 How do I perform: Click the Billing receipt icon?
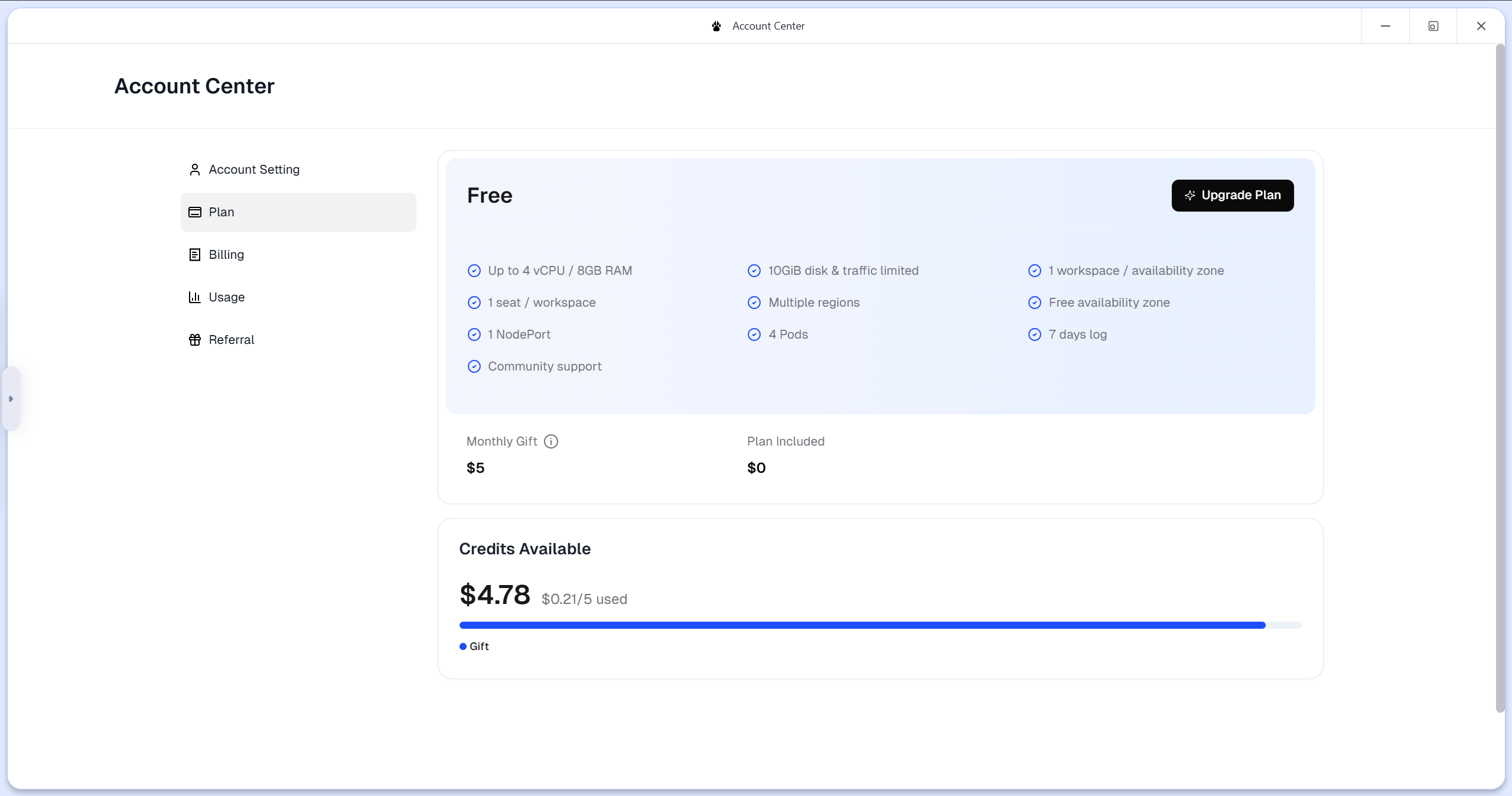click(194, 255)
